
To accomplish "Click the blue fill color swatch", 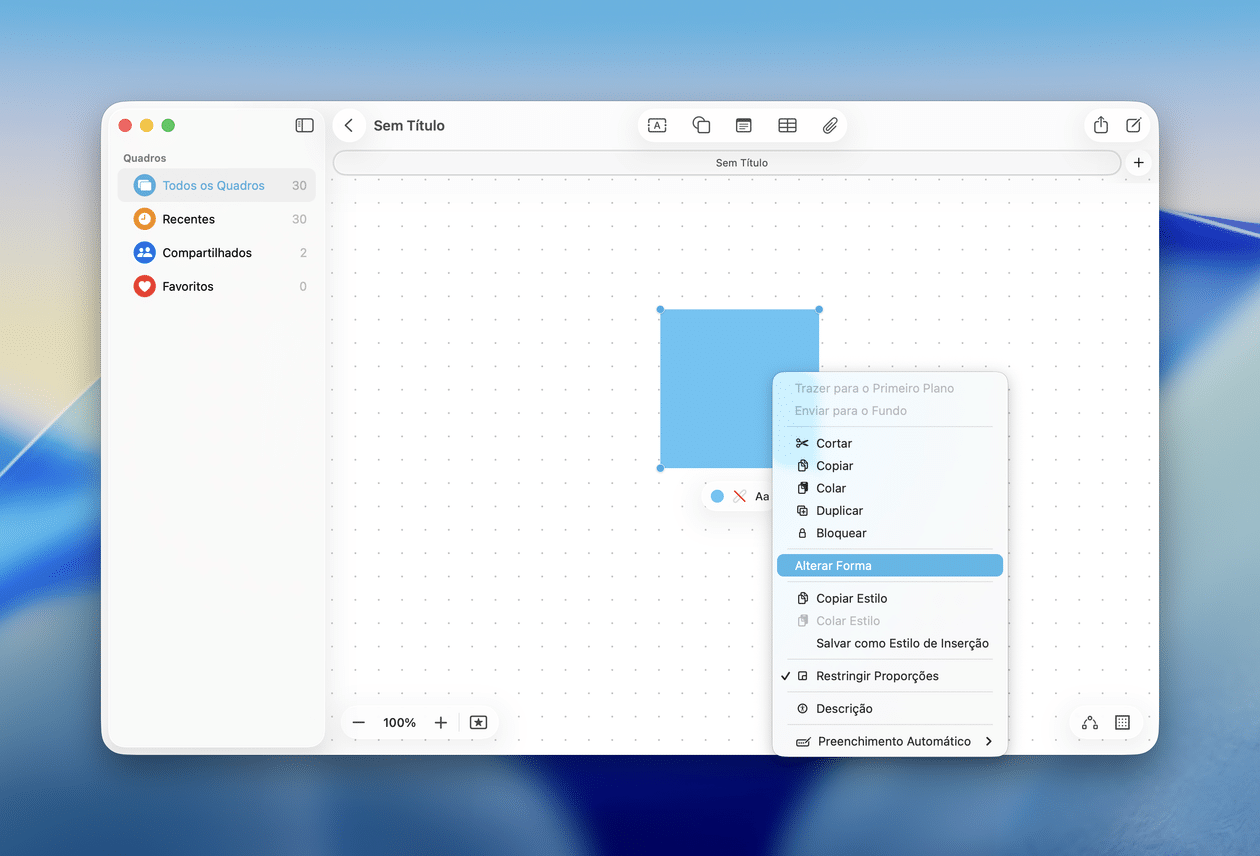I will pyautogui.click(x=717, y=496).
